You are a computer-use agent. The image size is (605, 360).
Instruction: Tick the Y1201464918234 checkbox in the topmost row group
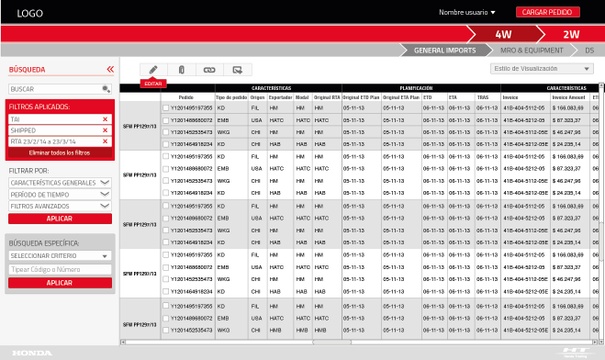(x=166, y=144)
